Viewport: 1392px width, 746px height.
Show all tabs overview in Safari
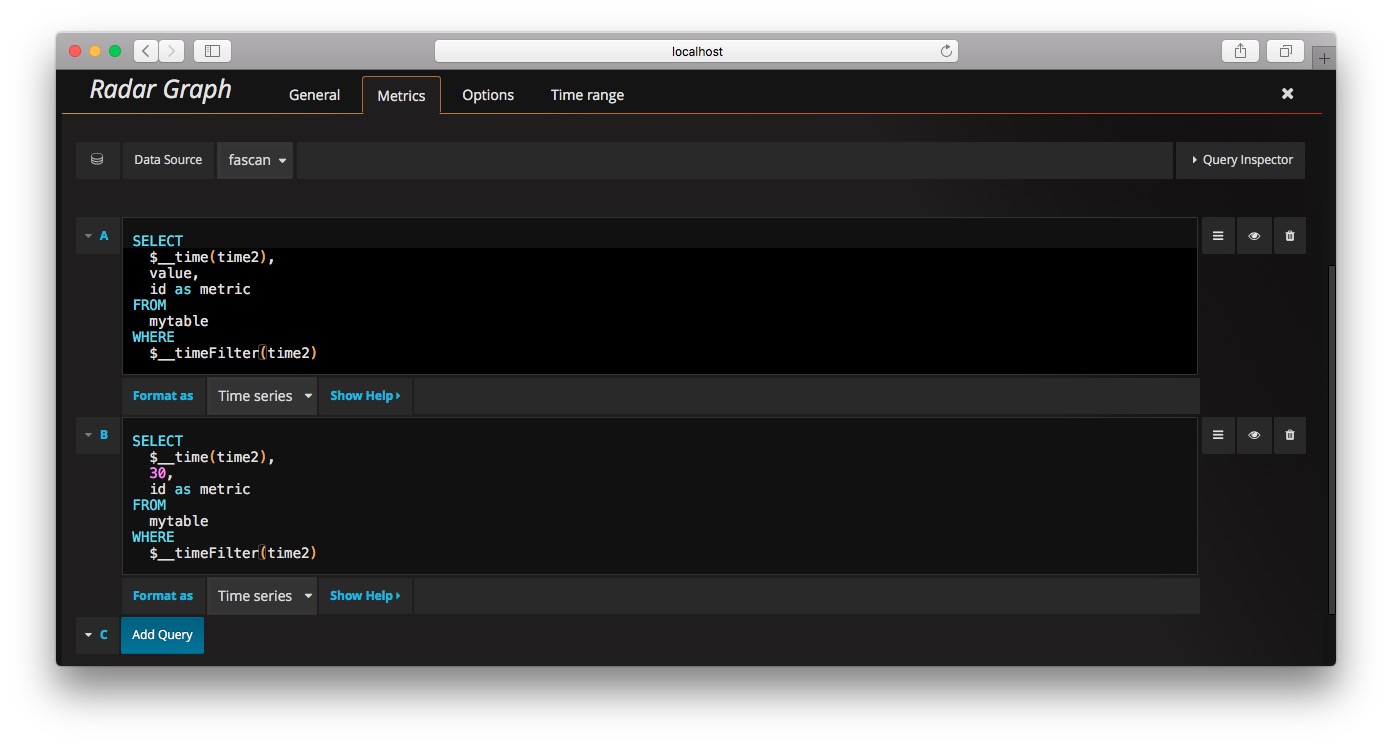pos(1286,50)
